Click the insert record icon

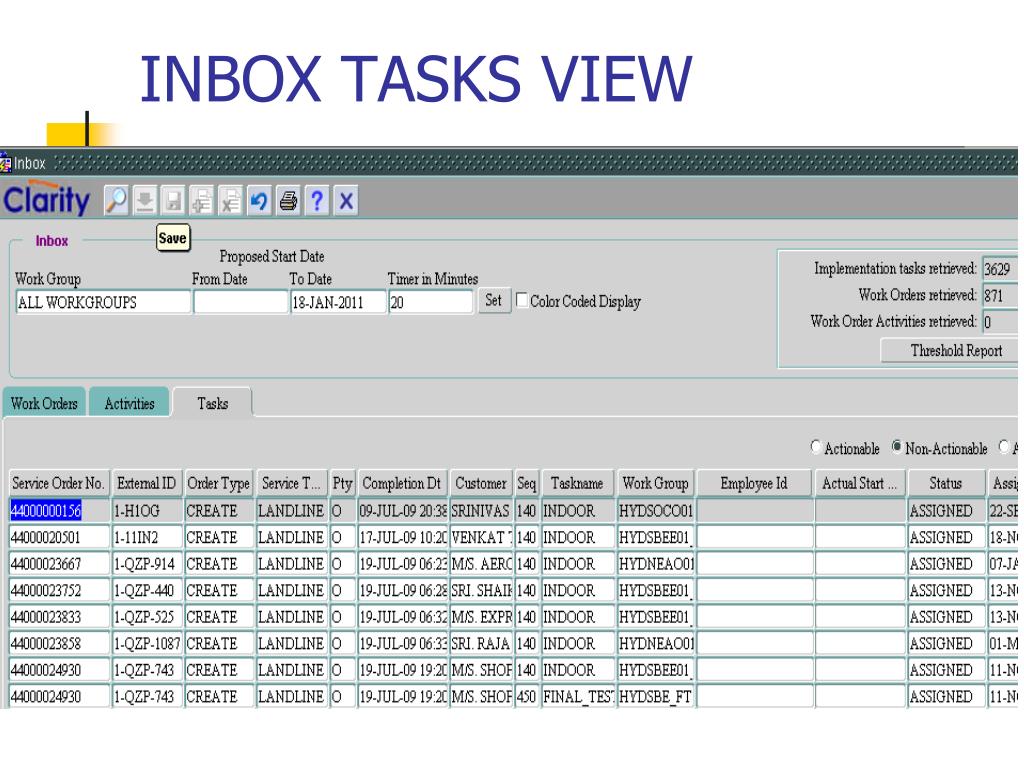tap(200, 200)
